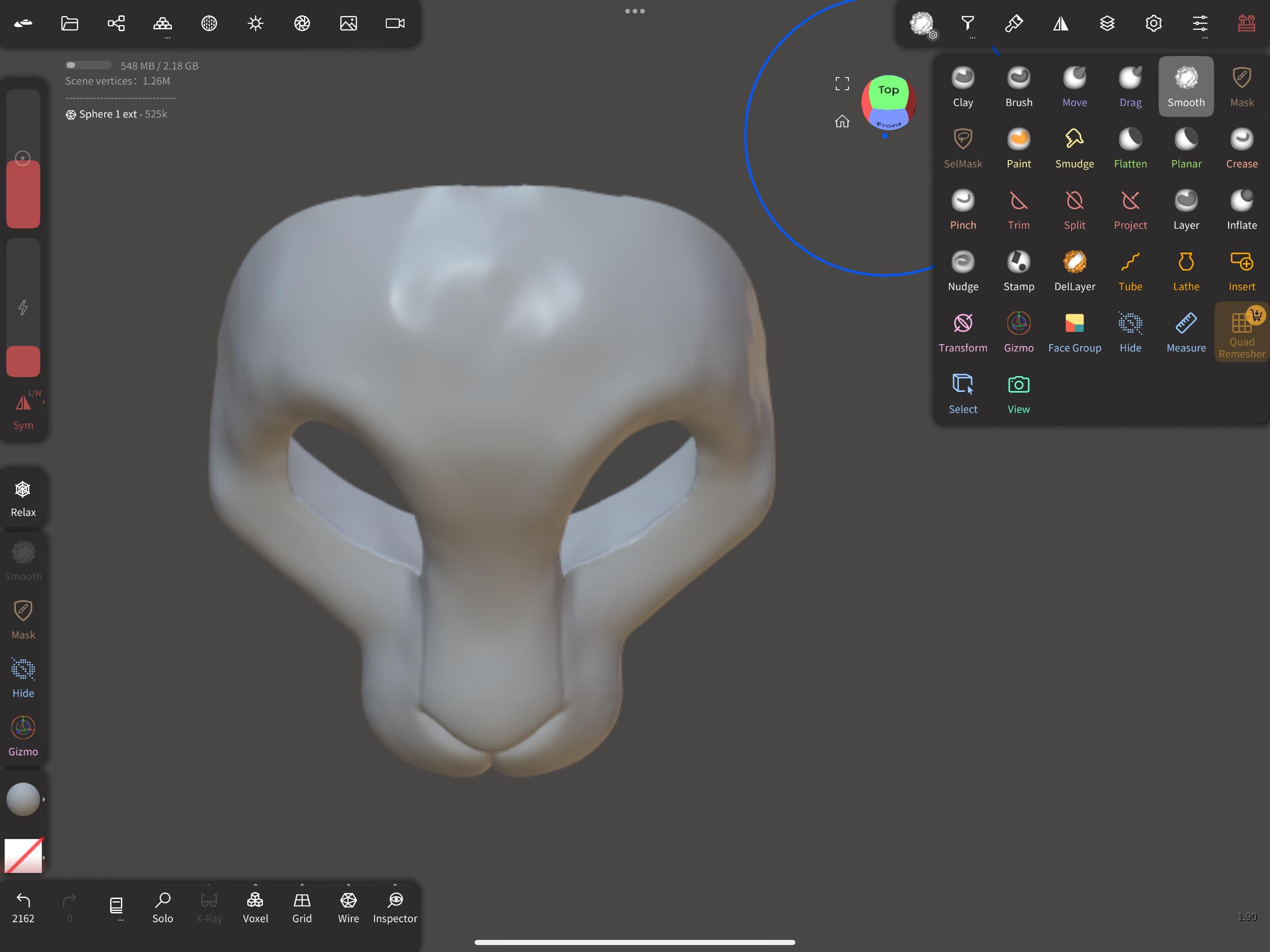Adjust the brush intensity slider
This screenshot has height=952, width=1270.
pos(23,308)
